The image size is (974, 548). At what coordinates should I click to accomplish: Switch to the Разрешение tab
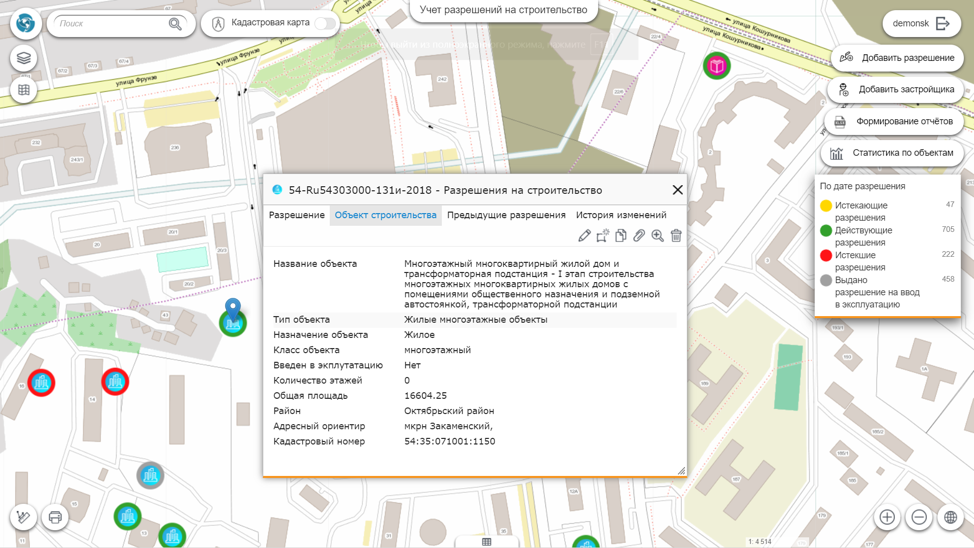pos(296,215)
